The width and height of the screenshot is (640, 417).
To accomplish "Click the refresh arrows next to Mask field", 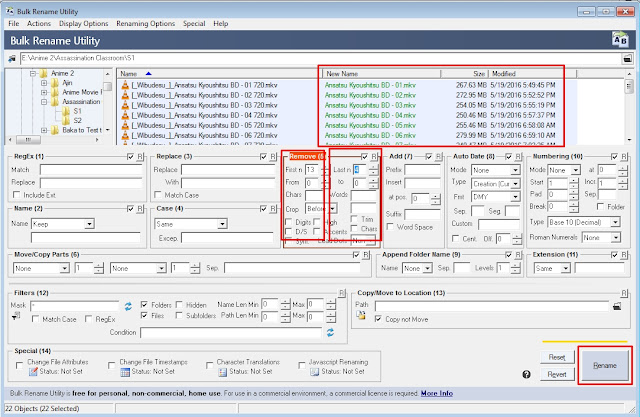I will [x=128, y=306].
